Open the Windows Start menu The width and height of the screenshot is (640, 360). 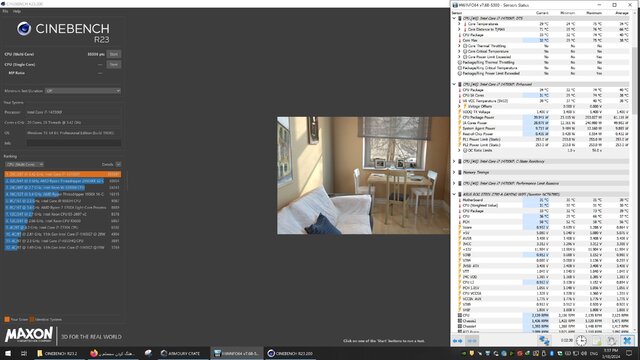pos(8,353)
